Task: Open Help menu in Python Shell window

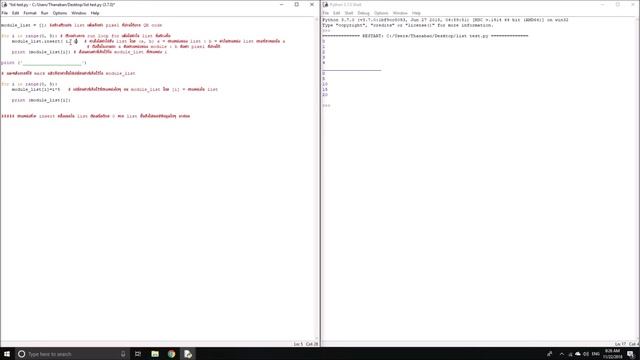Action: 416,13
